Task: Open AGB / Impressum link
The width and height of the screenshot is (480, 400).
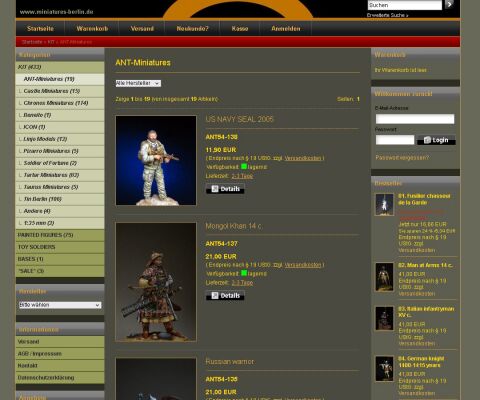Action: tap(60, 354)
